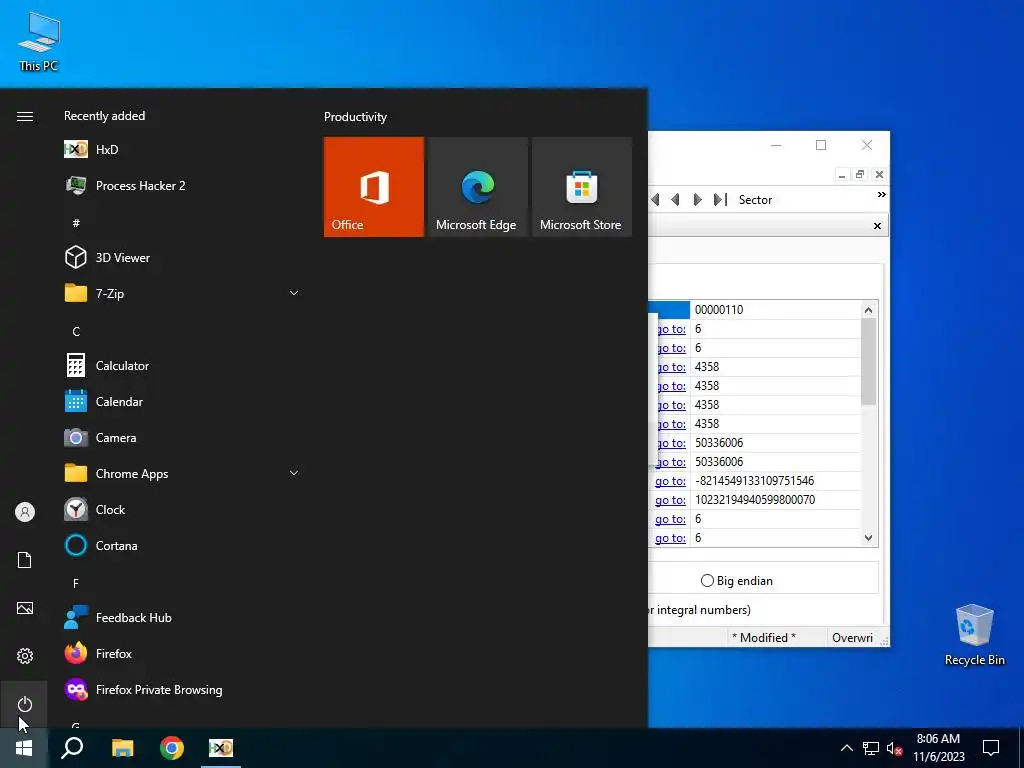Click the muted volume tray icon
This screenshot has height=768, width=1024.
[894, 748]
